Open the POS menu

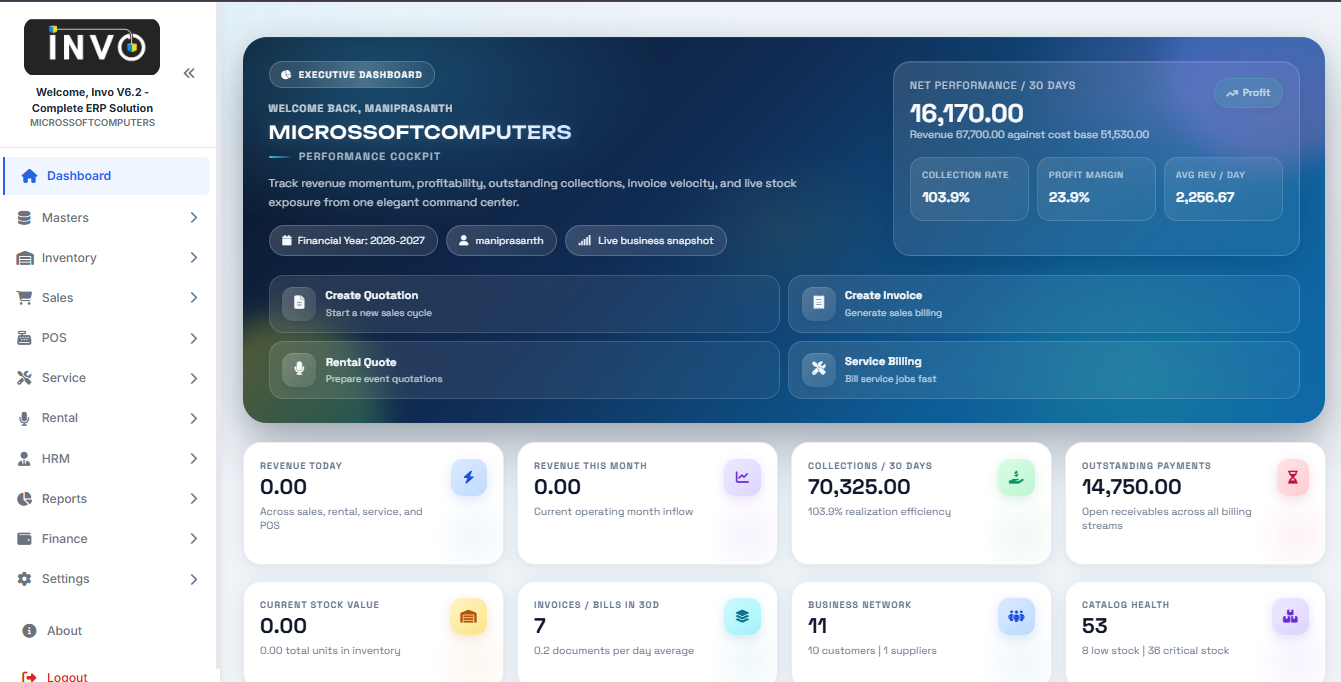pyautogui.click(x=106, y=338)
